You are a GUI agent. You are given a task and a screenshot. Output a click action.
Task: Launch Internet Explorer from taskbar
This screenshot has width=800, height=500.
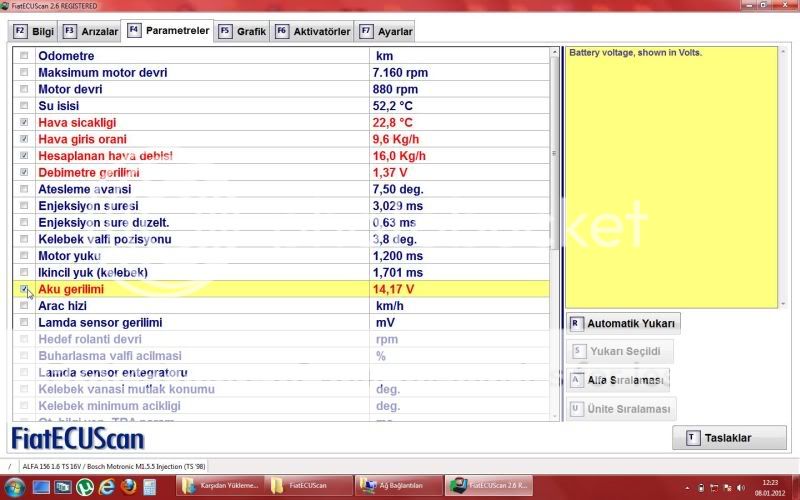pyautogui.click(x=107, y=487)
